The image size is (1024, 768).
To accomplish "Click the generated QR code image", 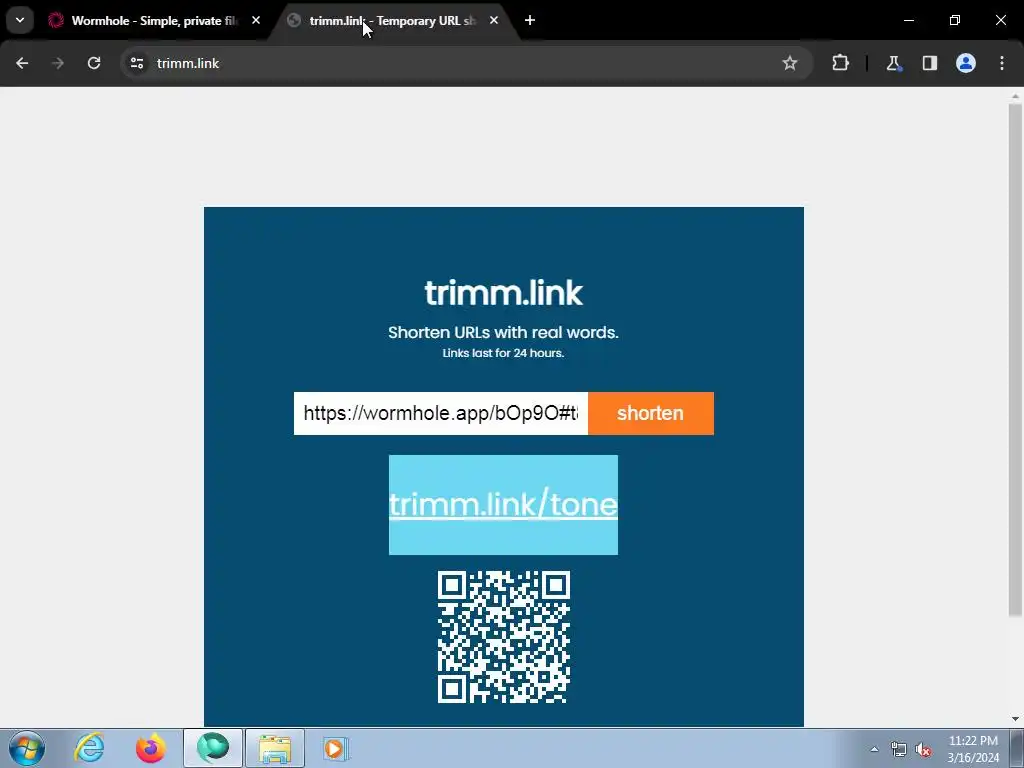I will [504, 637].
